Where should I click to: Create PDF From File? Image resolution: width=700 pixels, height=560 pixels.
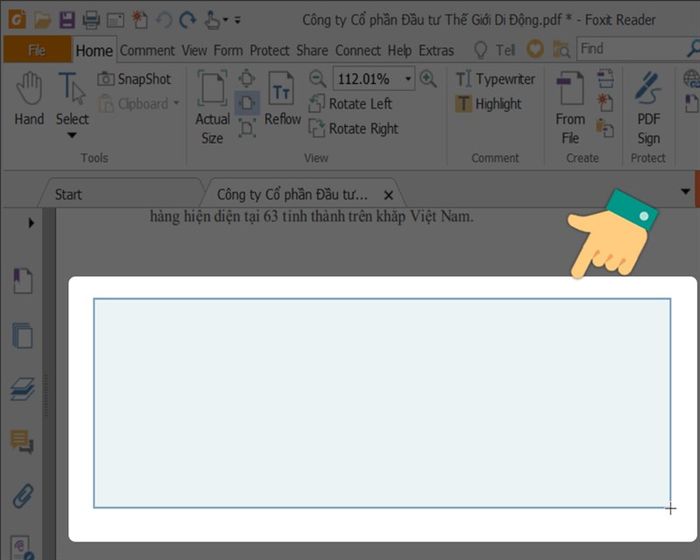click(571, 108)
